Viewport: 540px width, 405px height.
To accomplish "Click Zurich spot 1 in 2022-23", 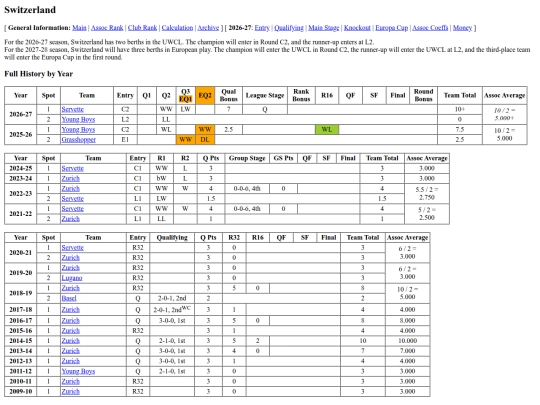I will (x=71, y=189).
